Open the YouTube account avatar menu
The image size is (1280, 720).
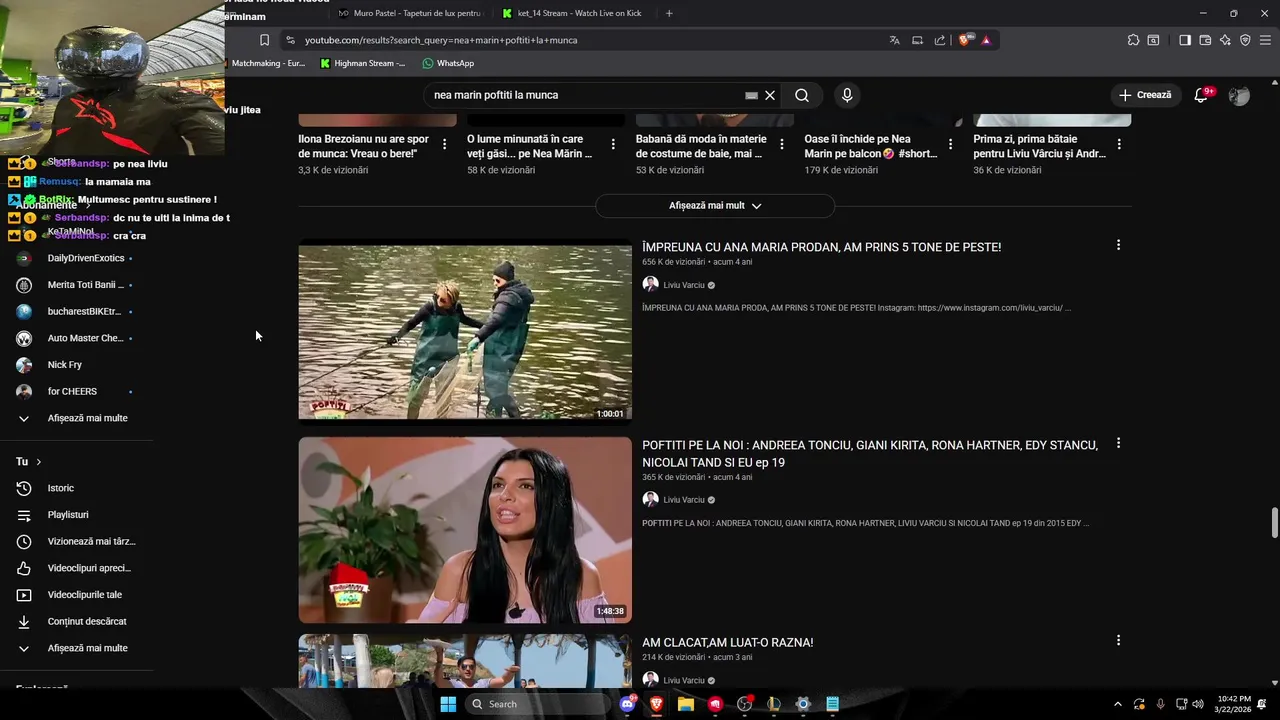pyautogui.click(x=1239, y=95)
